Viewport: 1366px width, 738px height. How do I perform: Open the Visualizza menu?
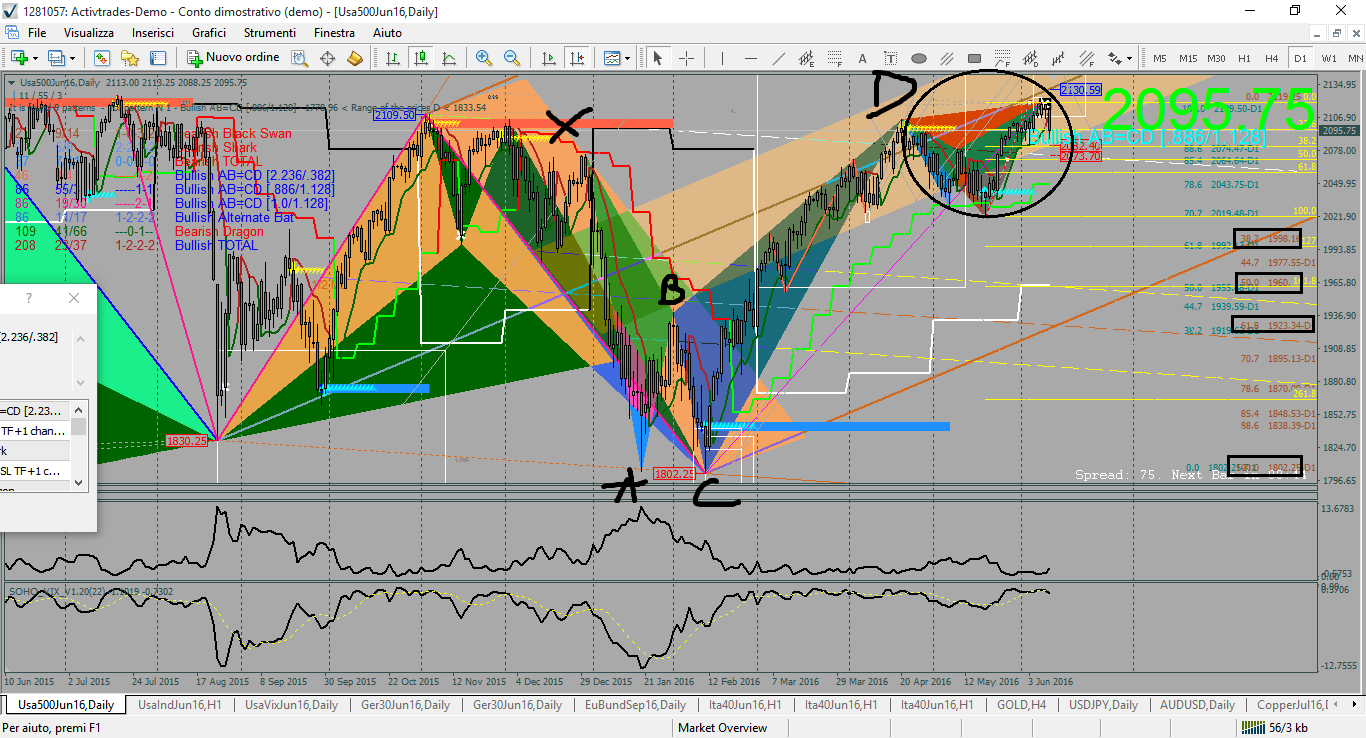(x=89, y=33)
